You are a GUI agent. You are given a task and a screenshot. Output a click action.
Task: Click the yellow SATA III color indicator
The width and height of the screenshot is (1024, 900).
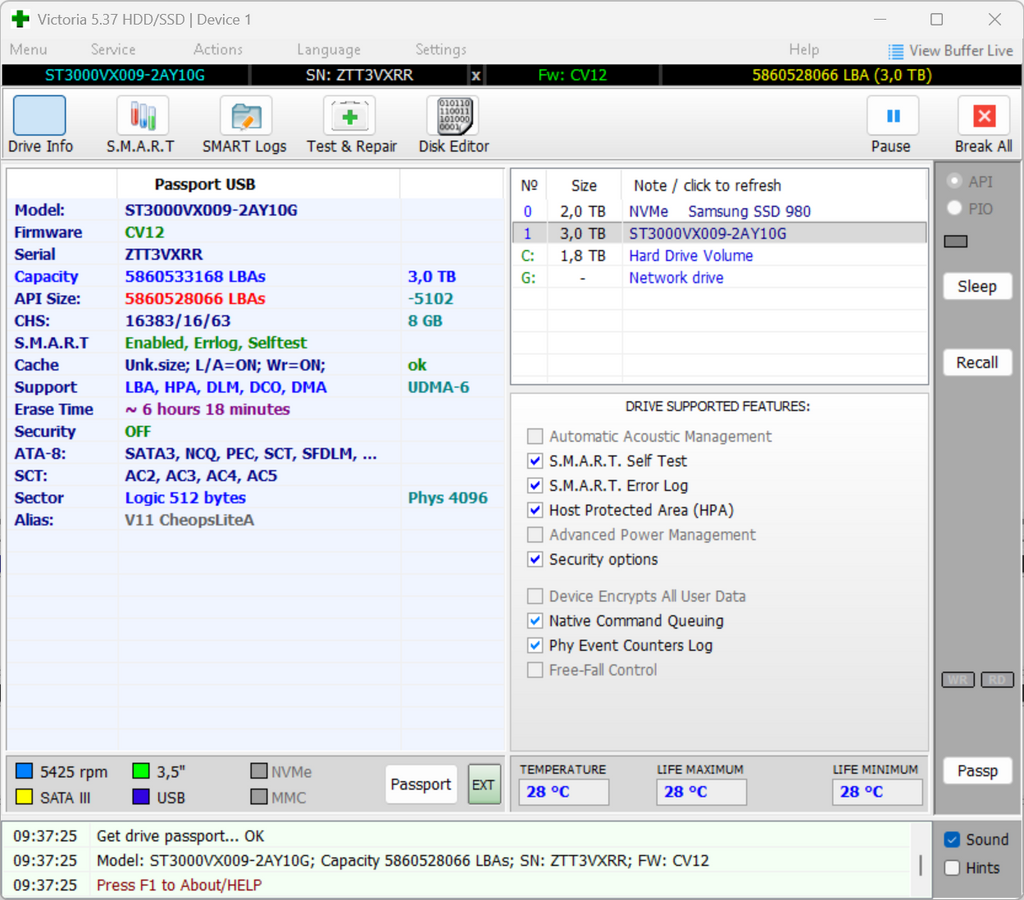point(24,797)
